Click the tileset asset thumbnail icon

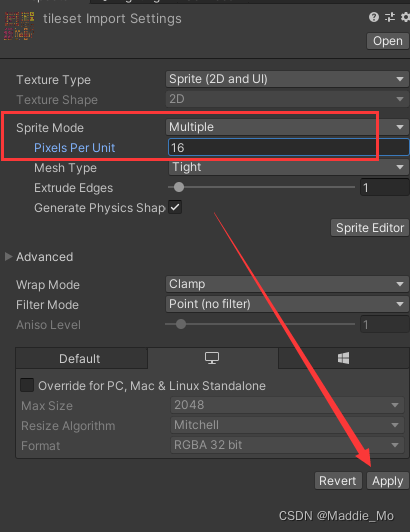tap(19, 26)
